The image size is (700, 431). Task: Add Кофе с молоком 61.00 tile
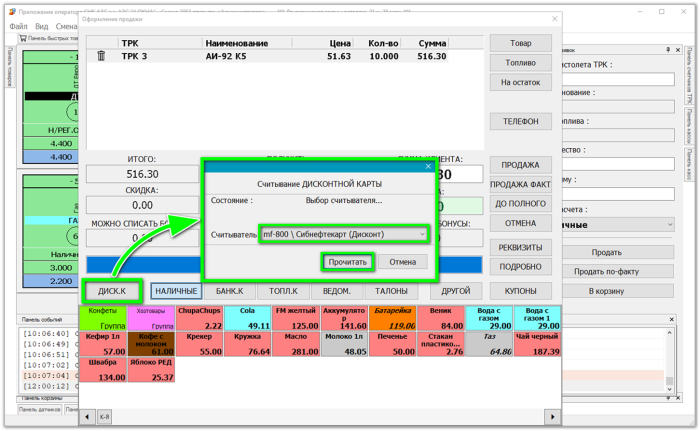click(151, 344)
